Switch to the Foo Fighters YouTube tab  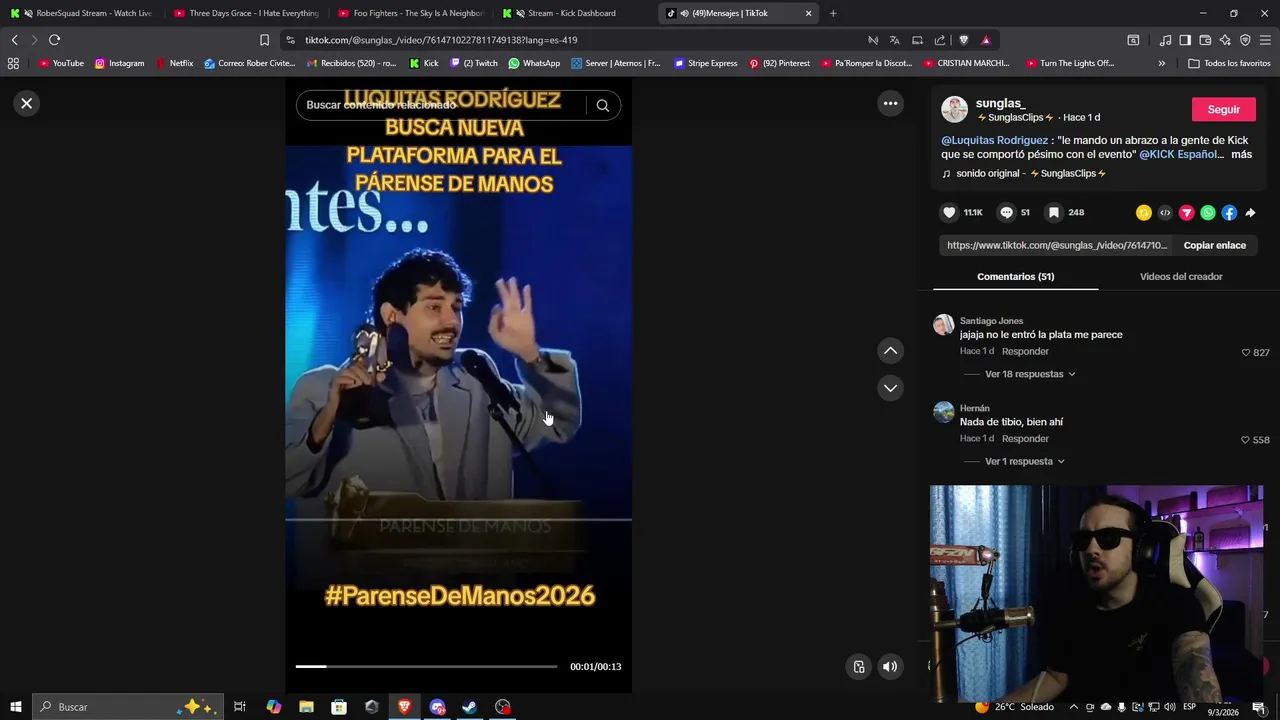(x=412, y=13)
